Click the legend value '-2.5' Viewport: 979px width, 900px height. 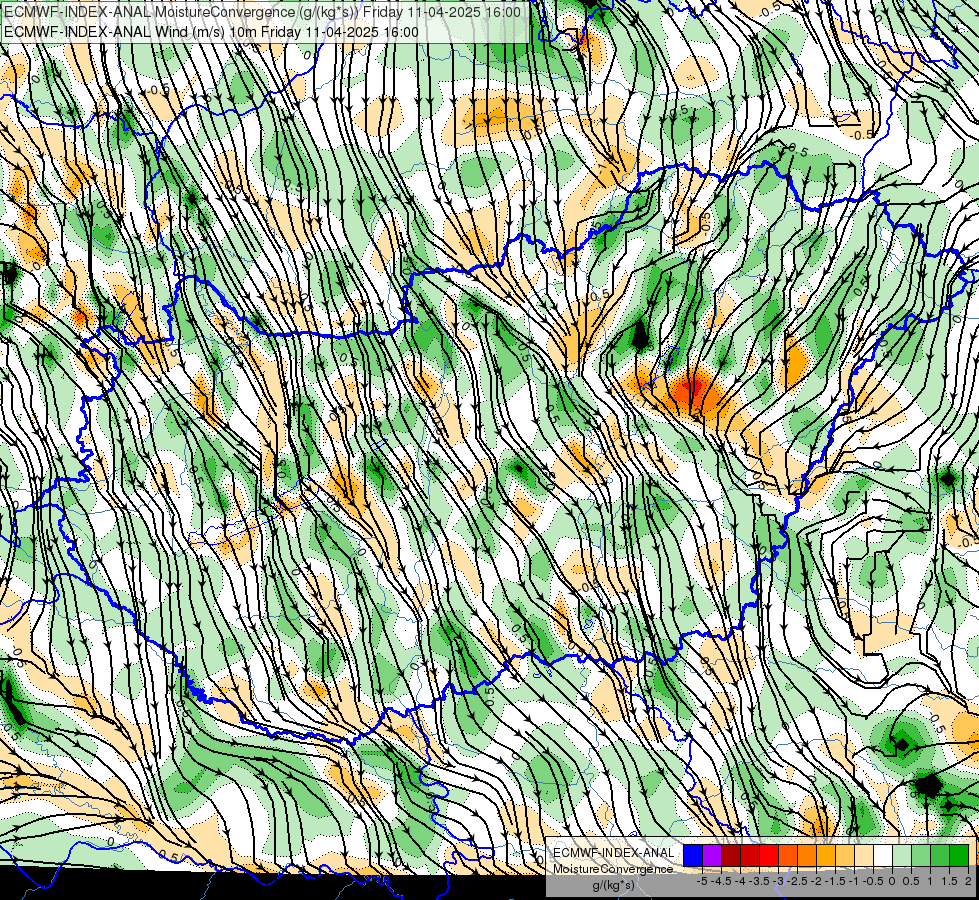pyautogui.click(x=799, y=881)
